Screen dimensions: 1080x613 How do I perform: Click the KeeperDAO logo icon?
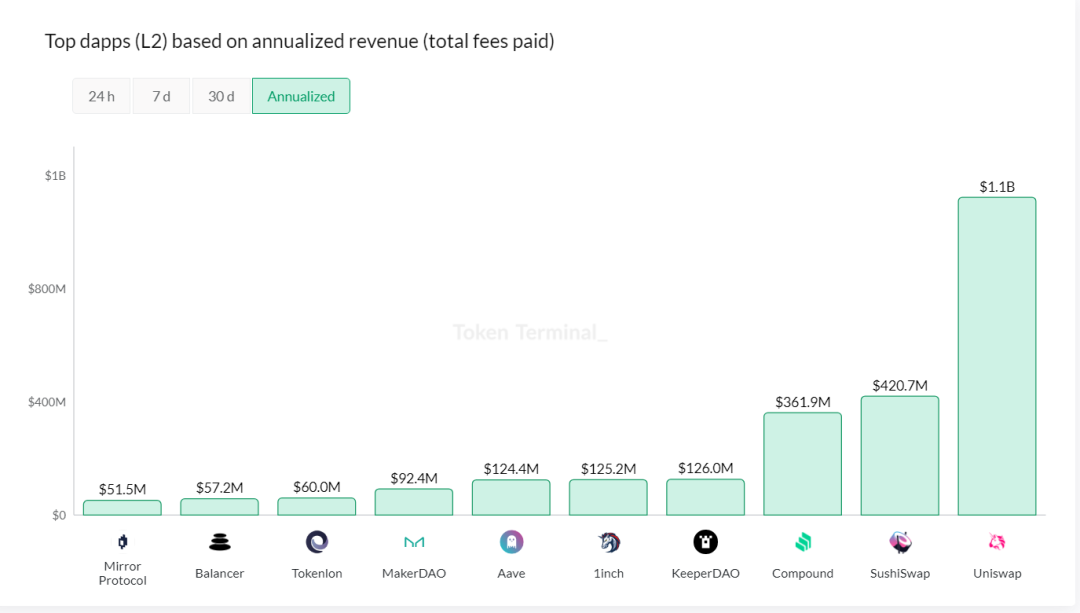coord(706,542)
